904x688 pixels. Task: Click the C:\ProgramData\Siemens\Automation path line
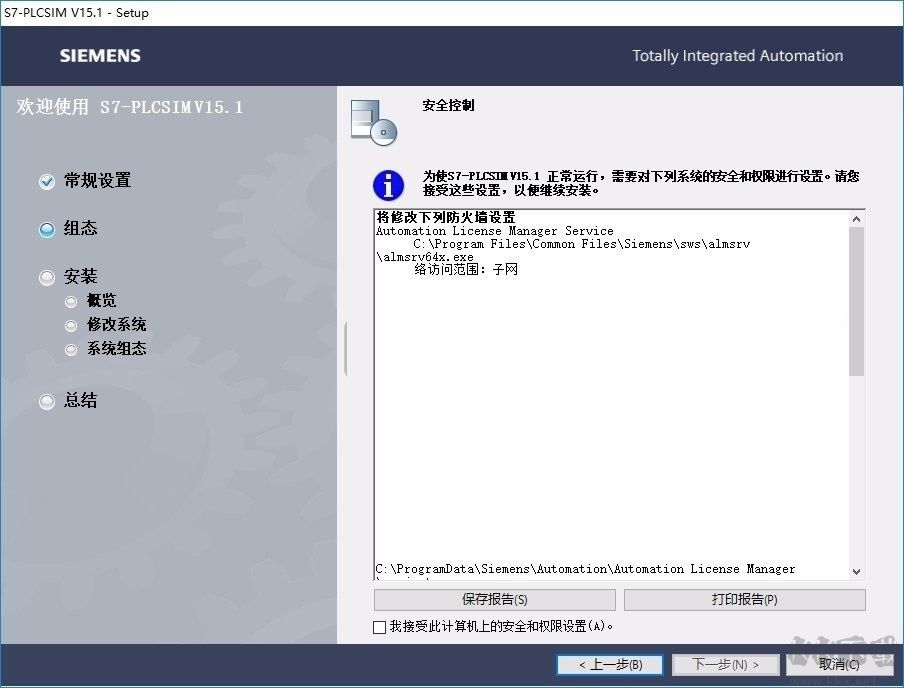(585, 569)
